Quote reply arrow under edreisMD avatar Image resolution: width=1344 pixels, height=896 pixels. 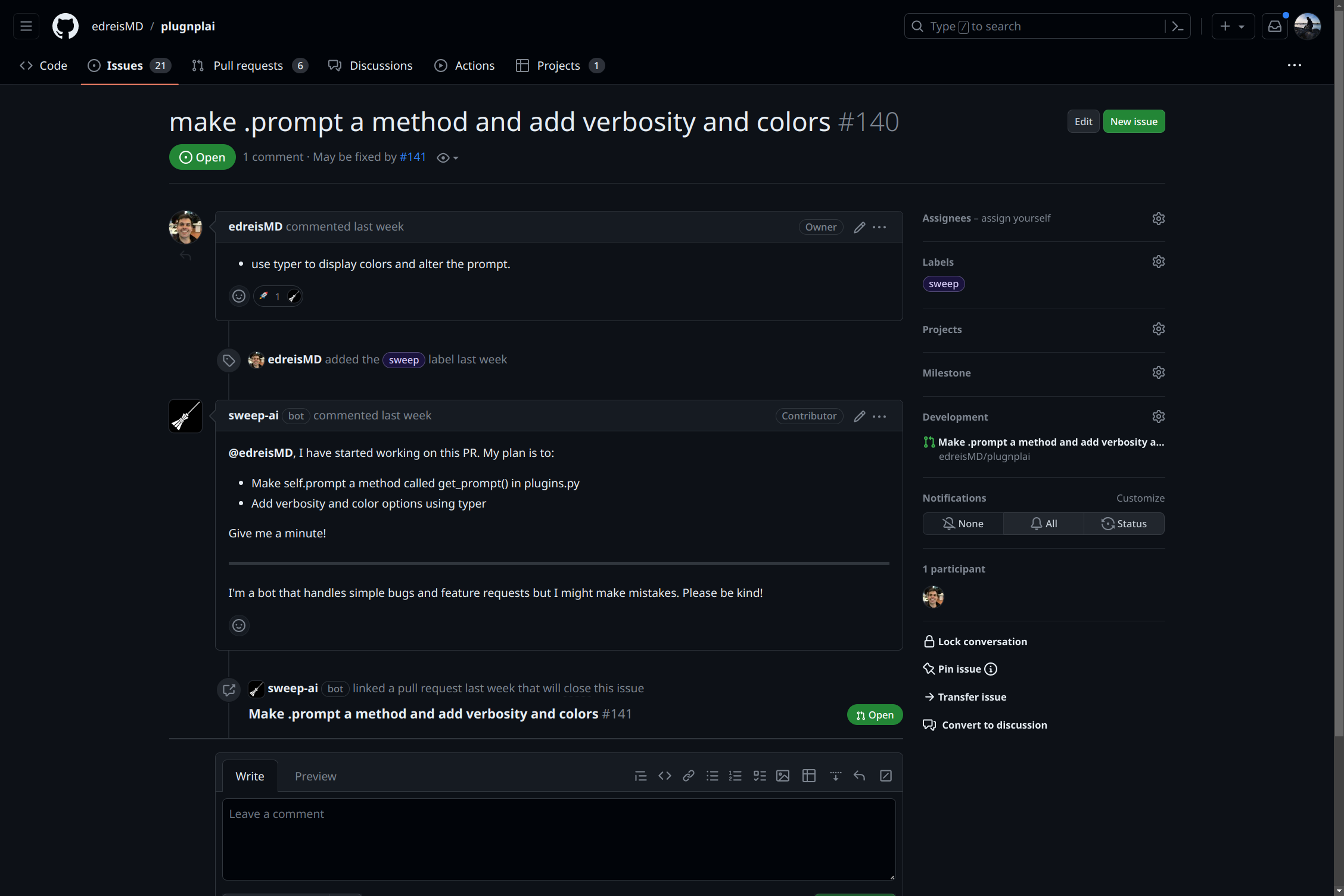[x=186, y=256]
